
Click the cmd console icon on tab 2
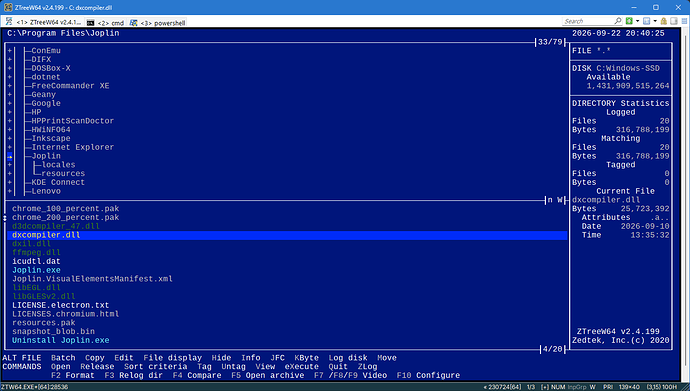tap(91, 22)
